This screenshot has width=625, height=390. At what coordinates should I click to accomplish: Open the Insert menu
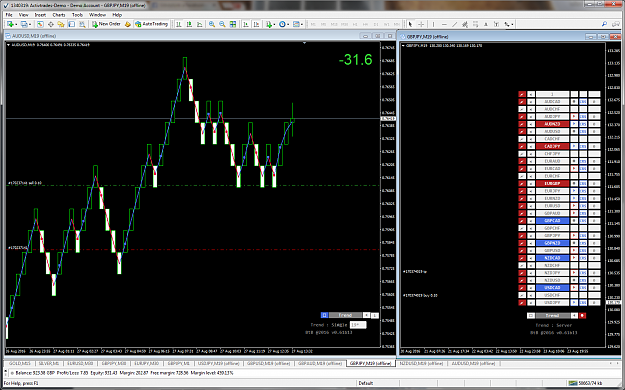coord(40,15)
